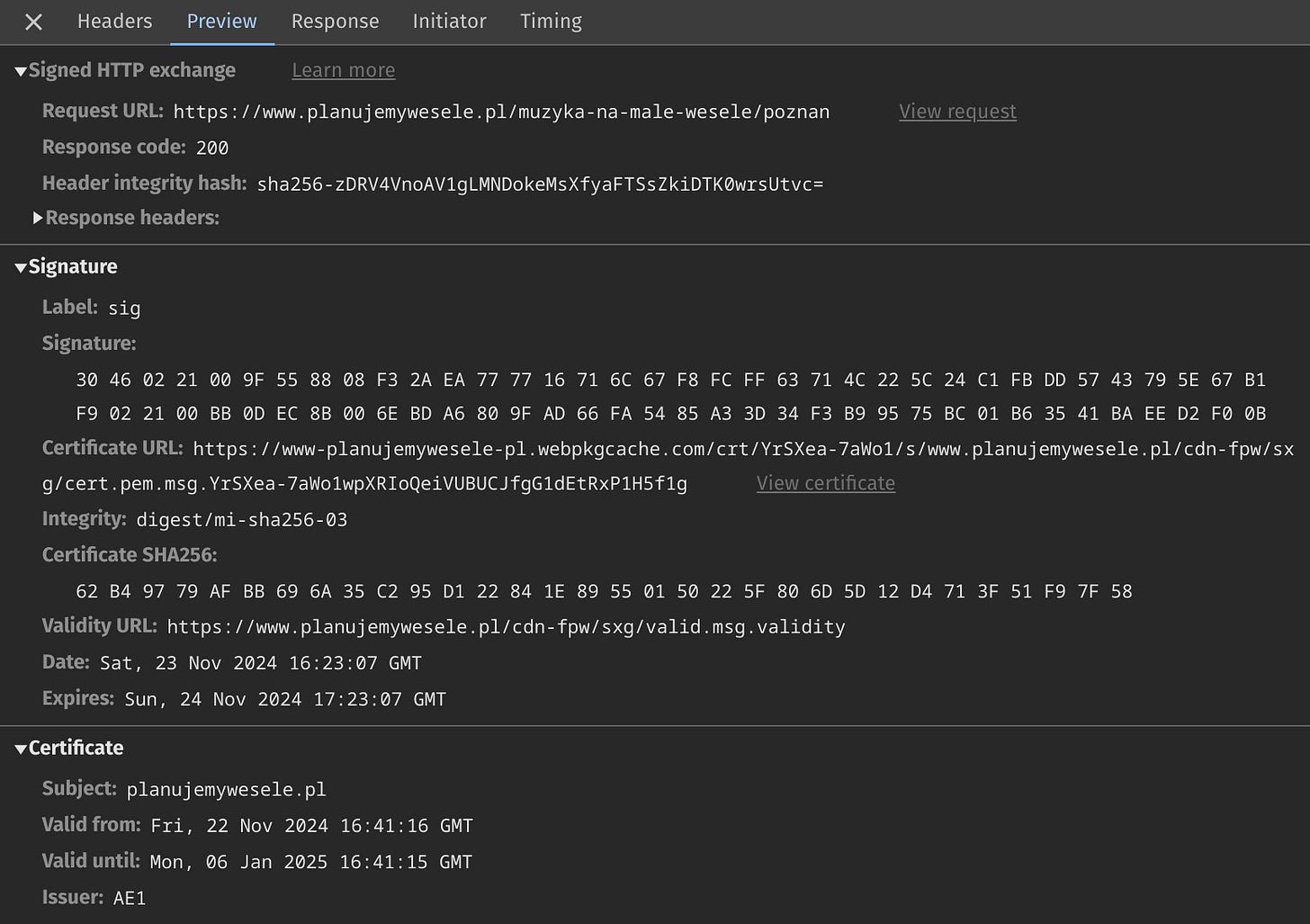Select the Valid until date Mon, 06 Jan
1310x924 pixels.
click(310, 862)
